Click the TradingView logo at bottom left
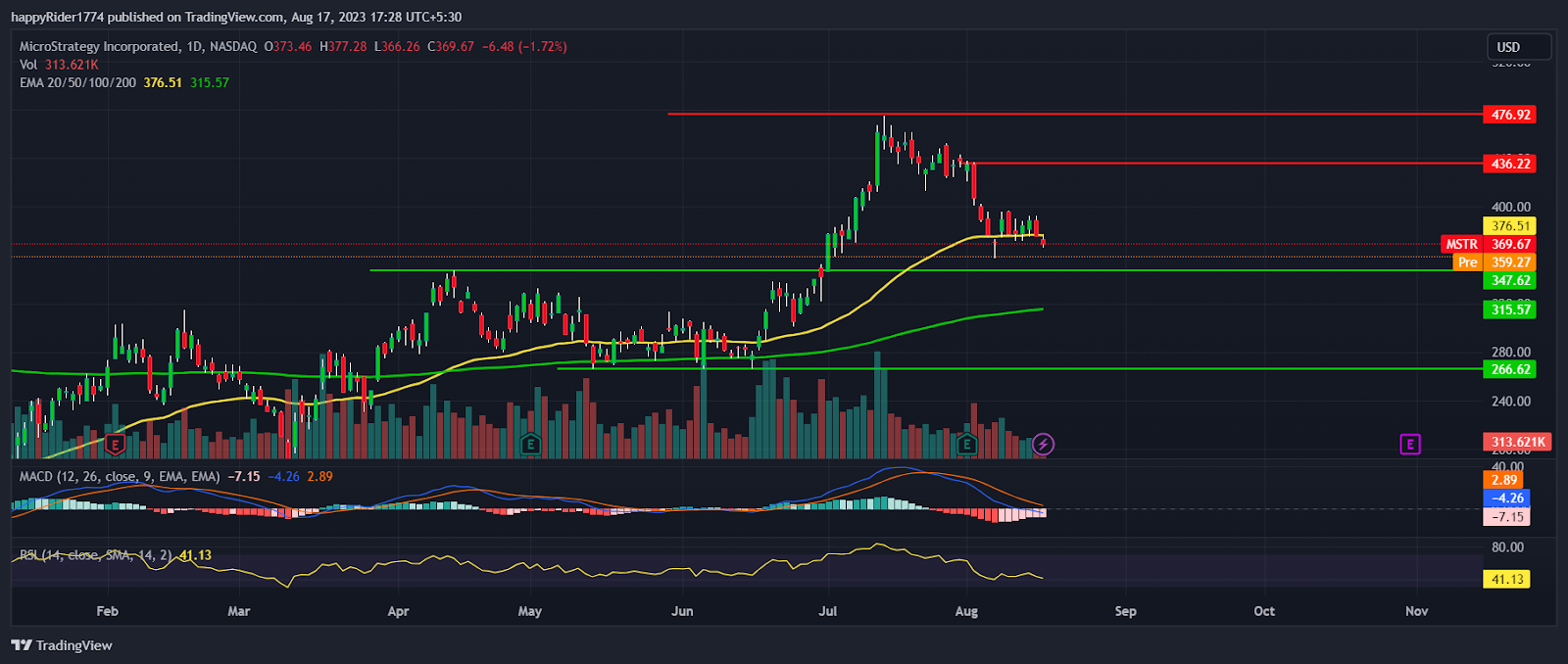This screenshot has width=1568, height=664. point(62,645)
